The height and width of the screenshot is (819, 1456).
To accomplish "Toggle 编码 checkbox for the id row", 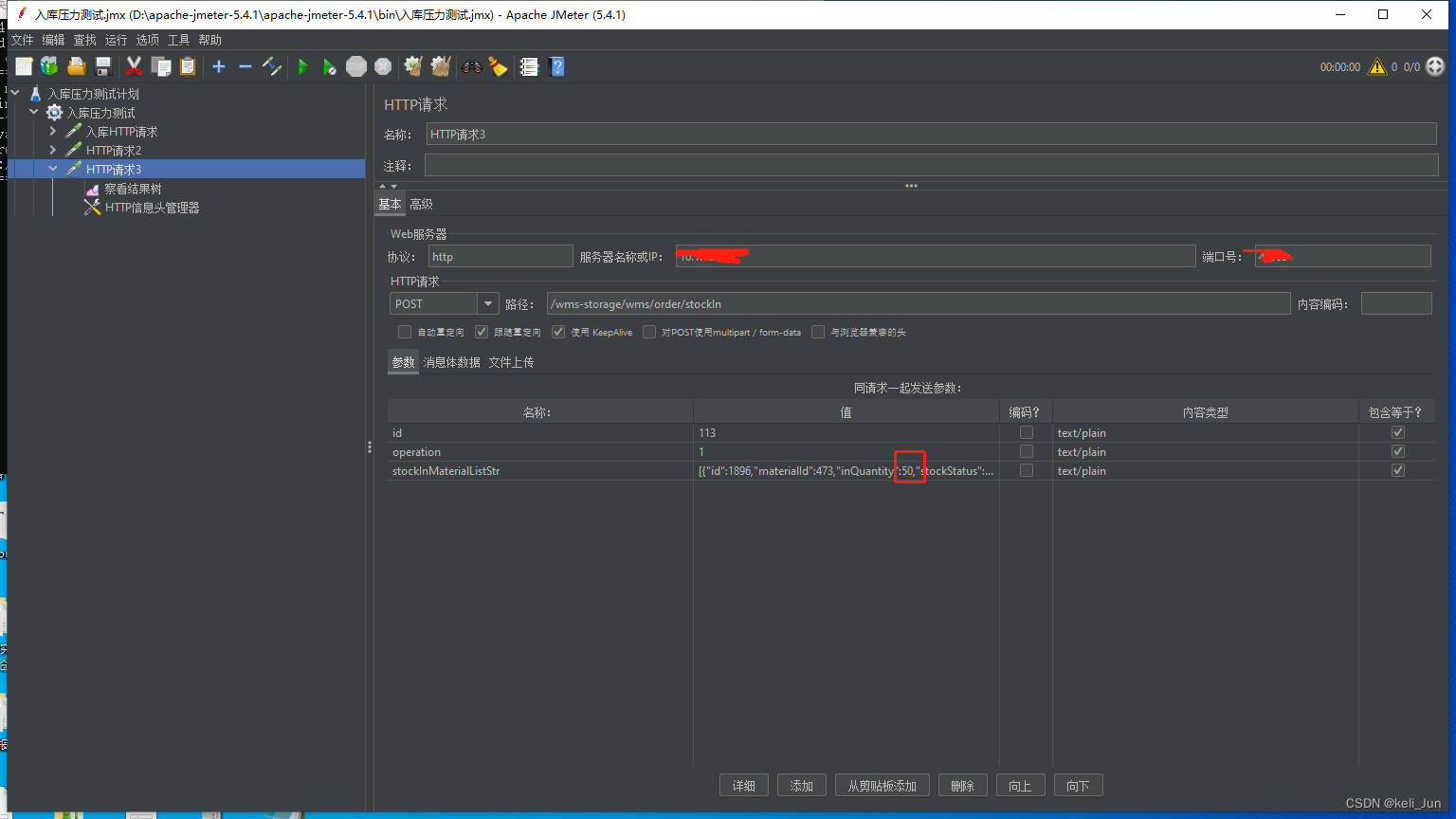I will [x=1026, y=432].
